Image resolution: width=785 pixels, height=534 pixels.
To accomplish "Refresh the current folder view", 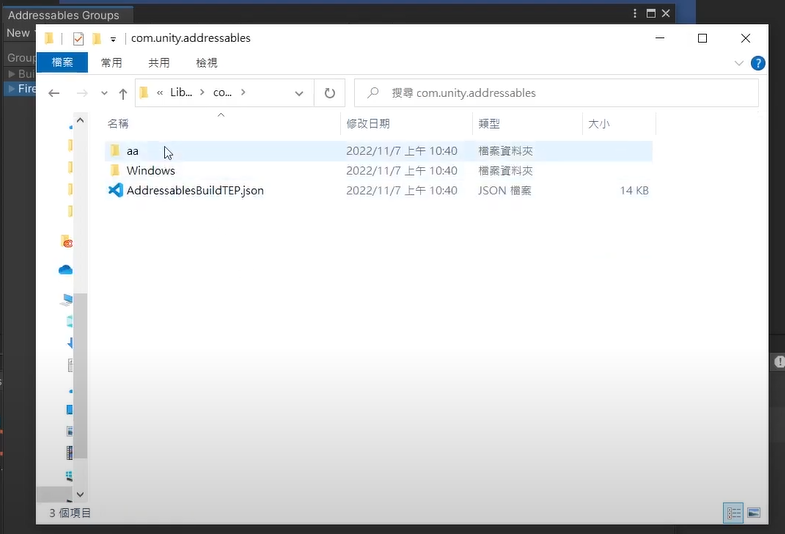I will pos(329,93).
